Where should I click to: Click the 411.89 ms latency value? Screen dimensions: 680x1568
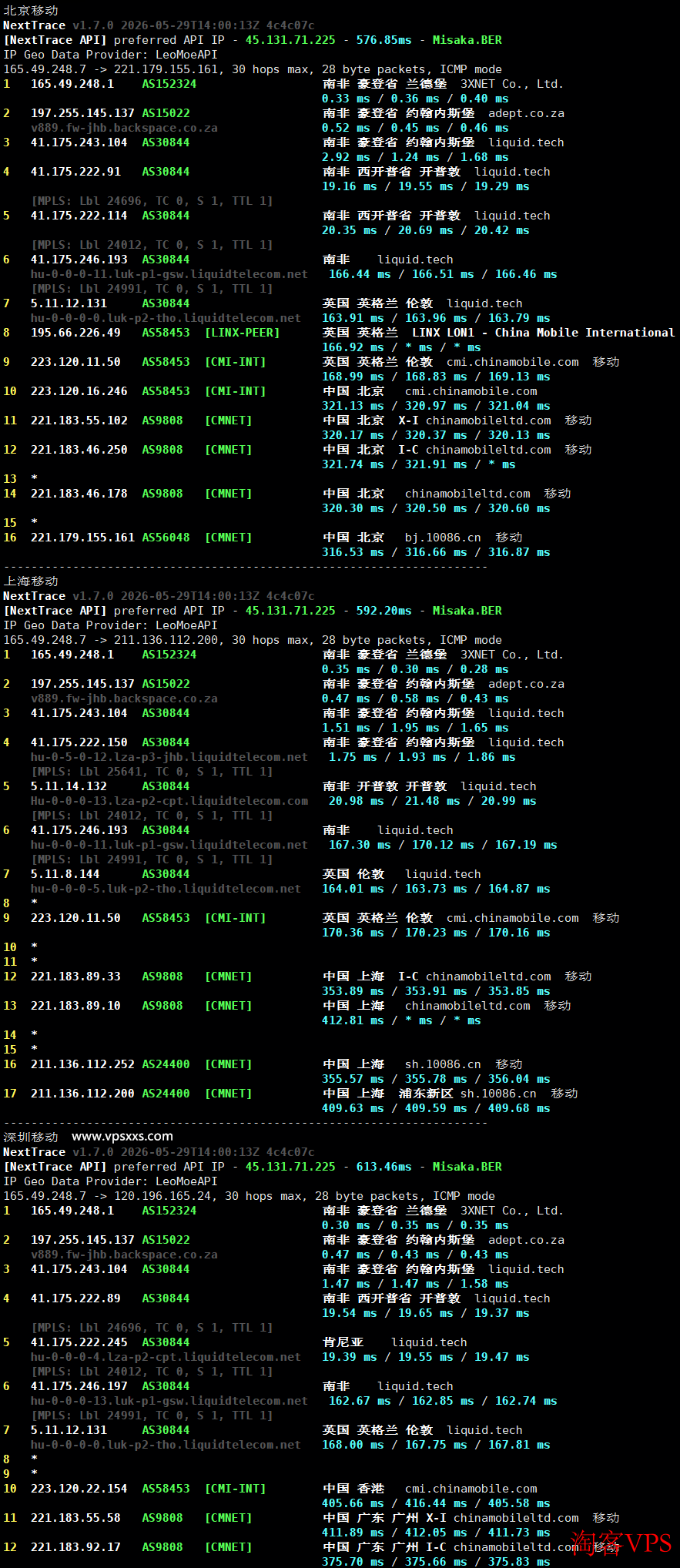pyautogui.click(x=353, y=1533)
